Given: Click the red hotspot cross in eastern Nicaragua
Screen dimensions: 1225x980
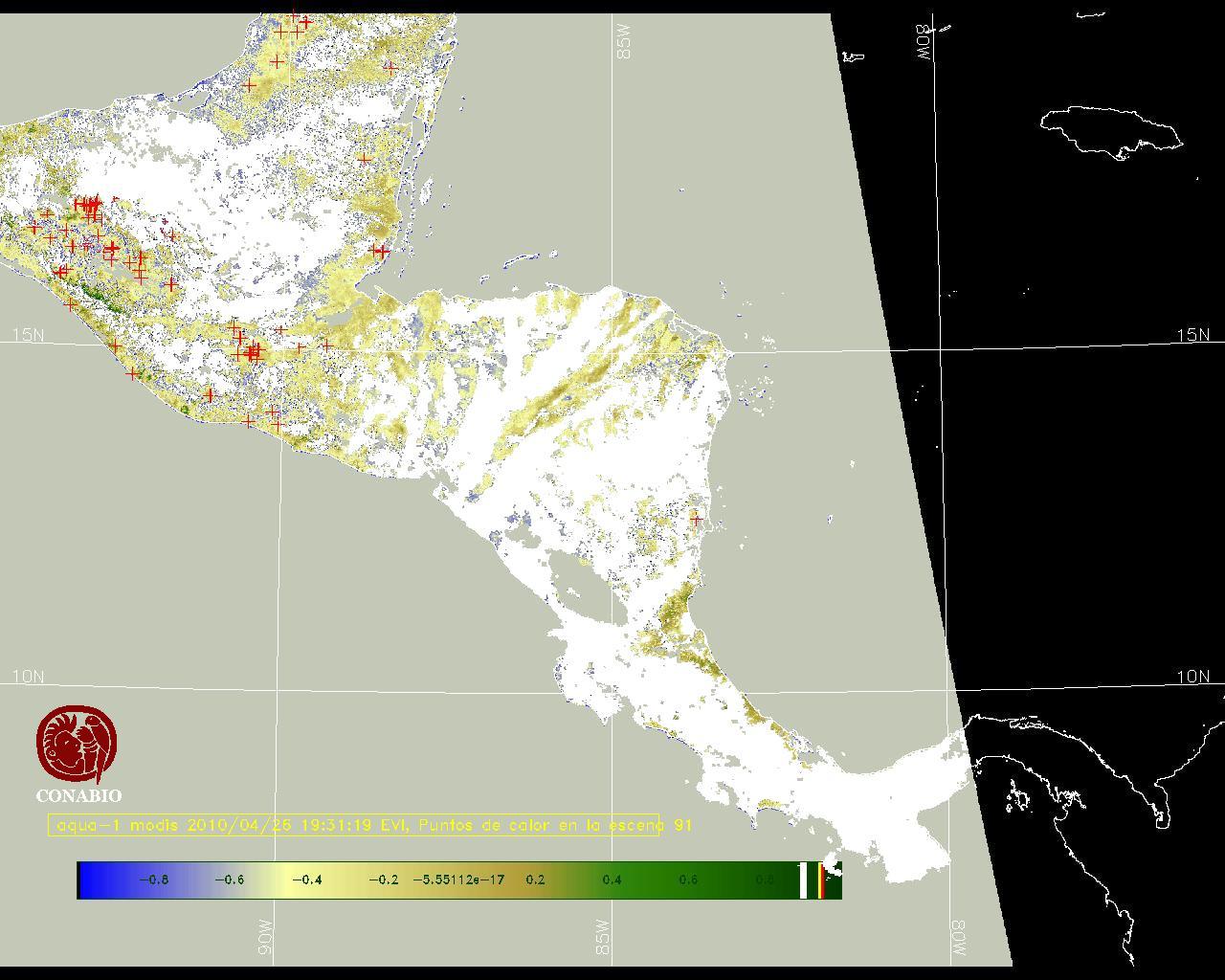Looking at the screenshot, I should tap(697, 519).
